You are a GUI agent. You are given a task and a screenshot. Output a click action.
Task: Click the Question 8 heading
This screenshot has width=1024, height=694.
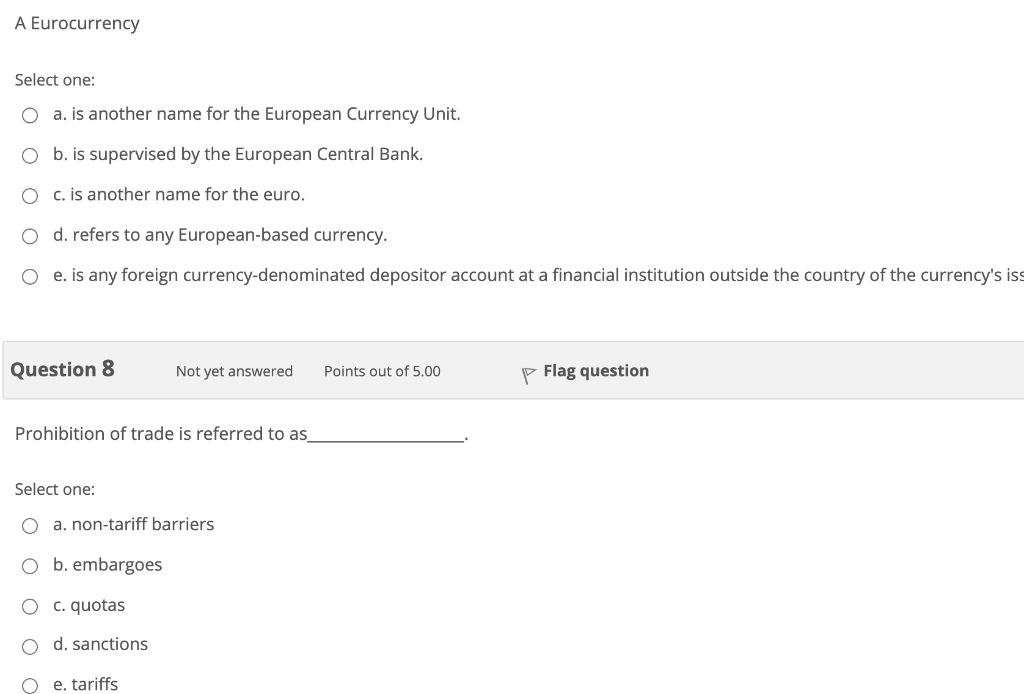(61, 369)
